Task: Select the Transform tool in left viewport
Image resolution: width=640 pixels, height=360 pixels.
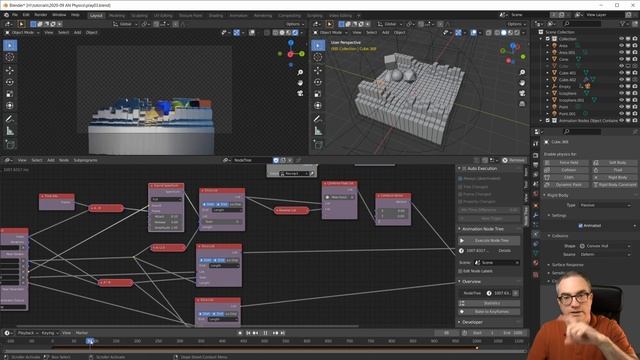Action: click(10, 106)
